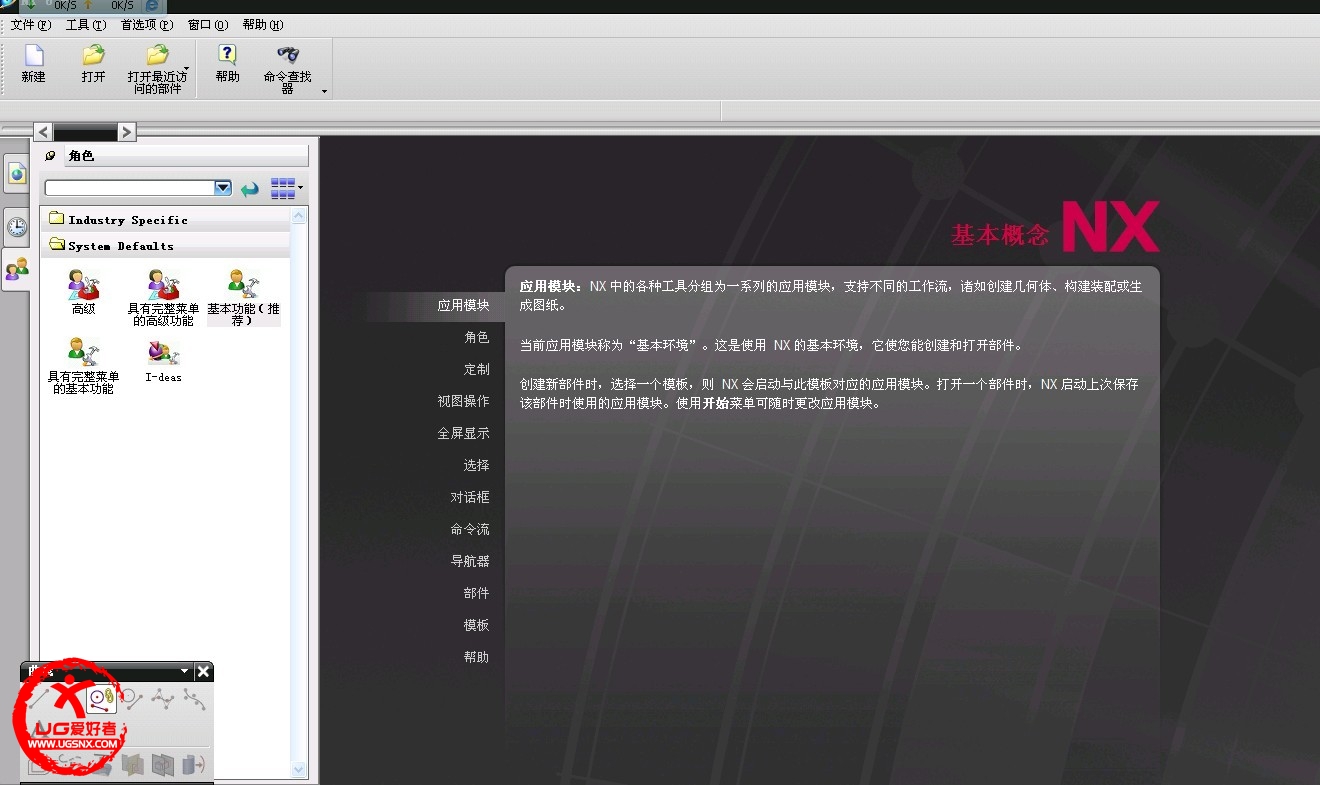This screenshot has width=1320, height=785.
Task: Select the highlighted circle-and-line basic curves tool
Action: tap(100, 699)
